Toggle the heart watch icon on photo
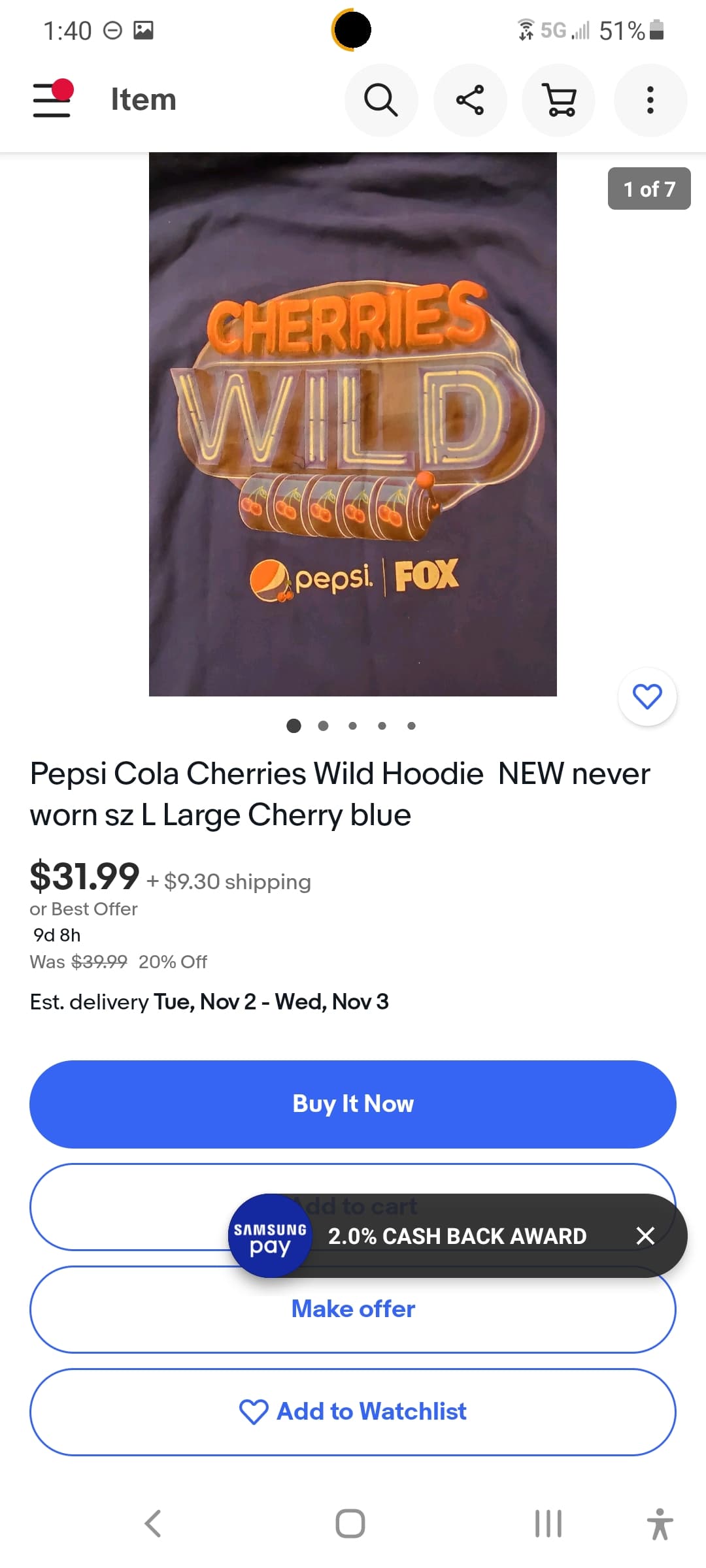706x1568 pixels. coord(647,696)
